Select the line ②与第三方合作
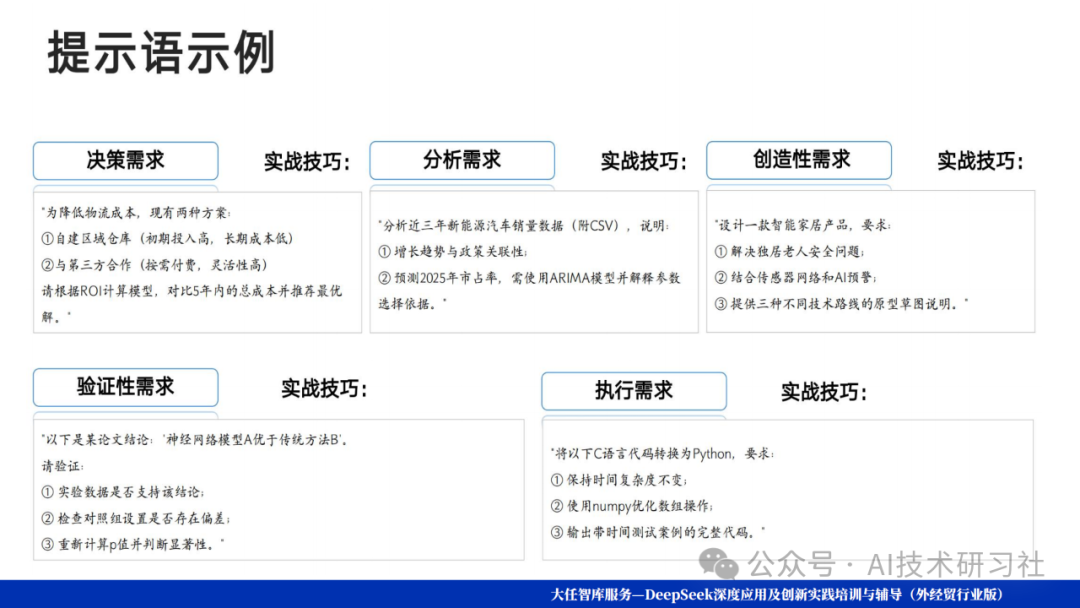The image size is (1080, 608). click(x=154, y=264)
